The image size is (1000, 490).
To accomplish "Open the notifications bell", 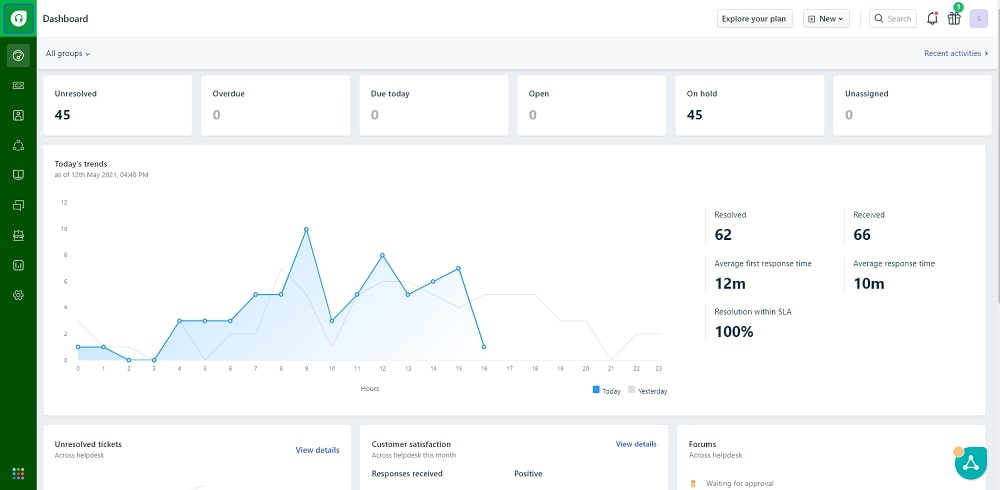I will [x=932, y=19].
